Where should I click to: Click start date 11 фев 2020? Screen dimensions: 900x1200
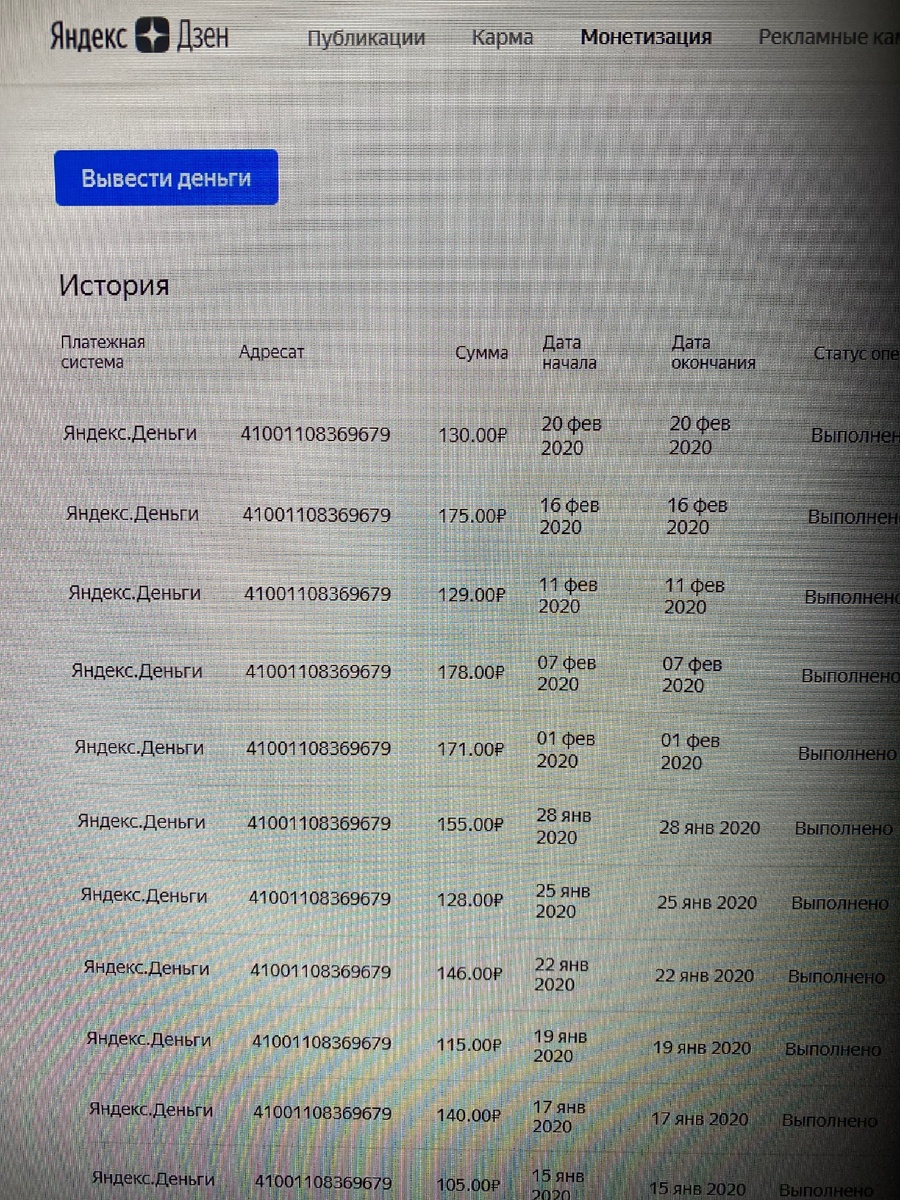(567, 595)
